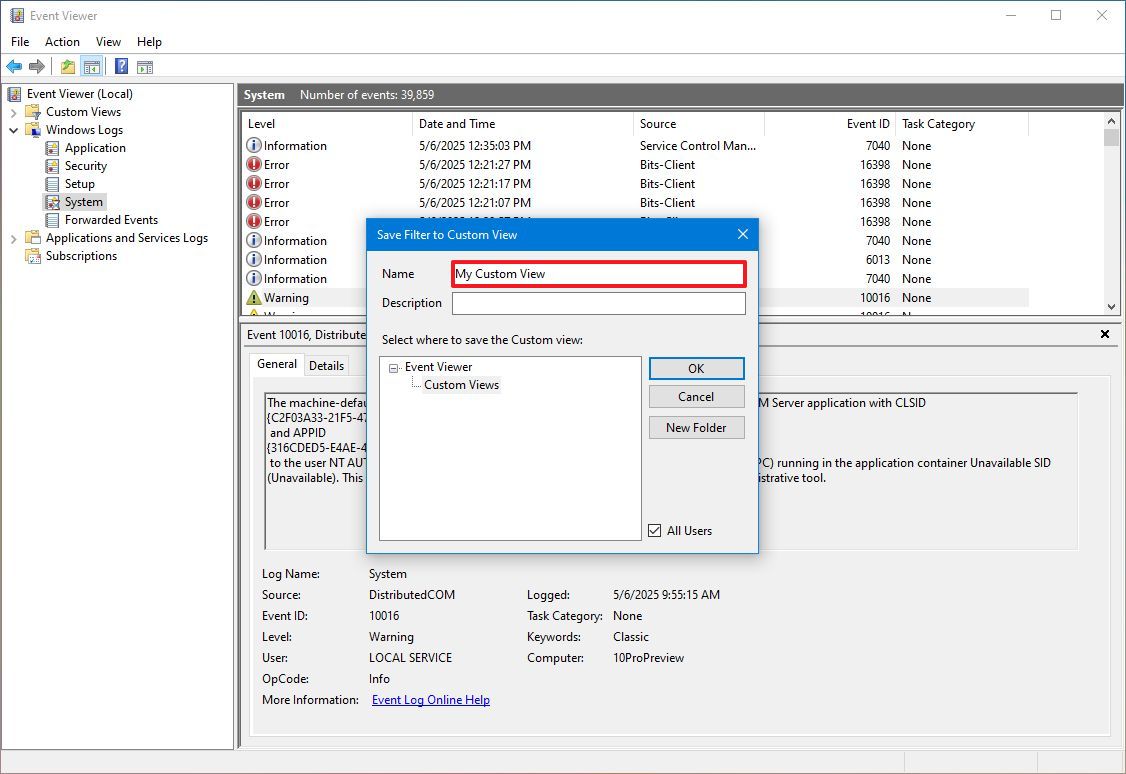
Task: Open the Action menu
Action: 62,42
